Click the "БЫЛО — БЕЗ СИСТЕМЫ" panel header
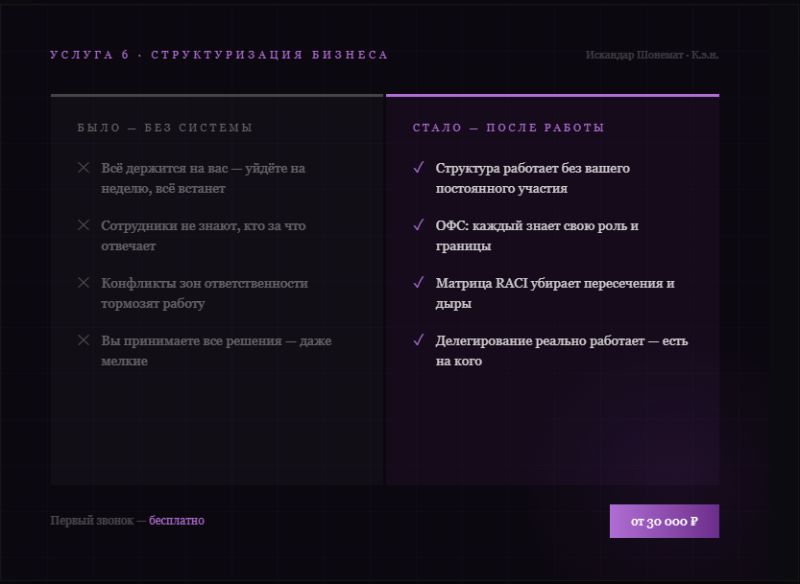 165,128
